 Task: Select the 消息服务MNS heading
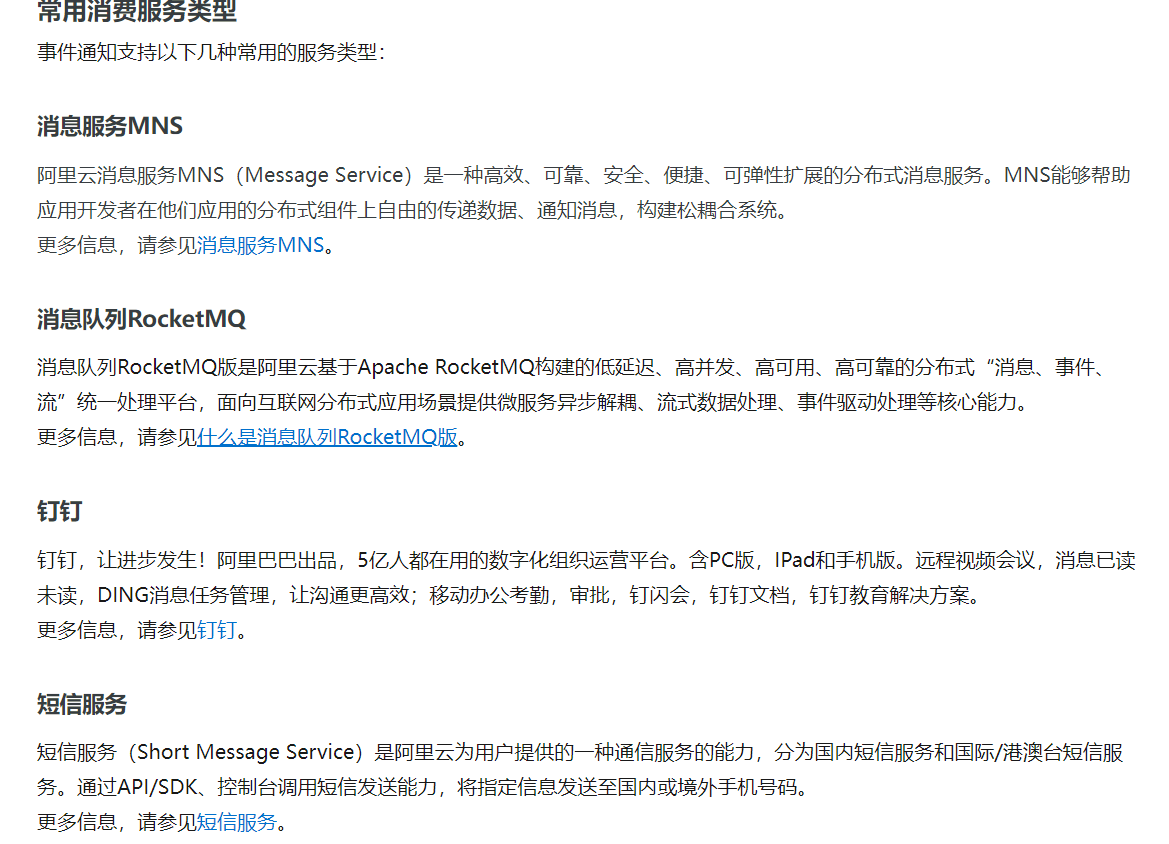pos(110,126)
